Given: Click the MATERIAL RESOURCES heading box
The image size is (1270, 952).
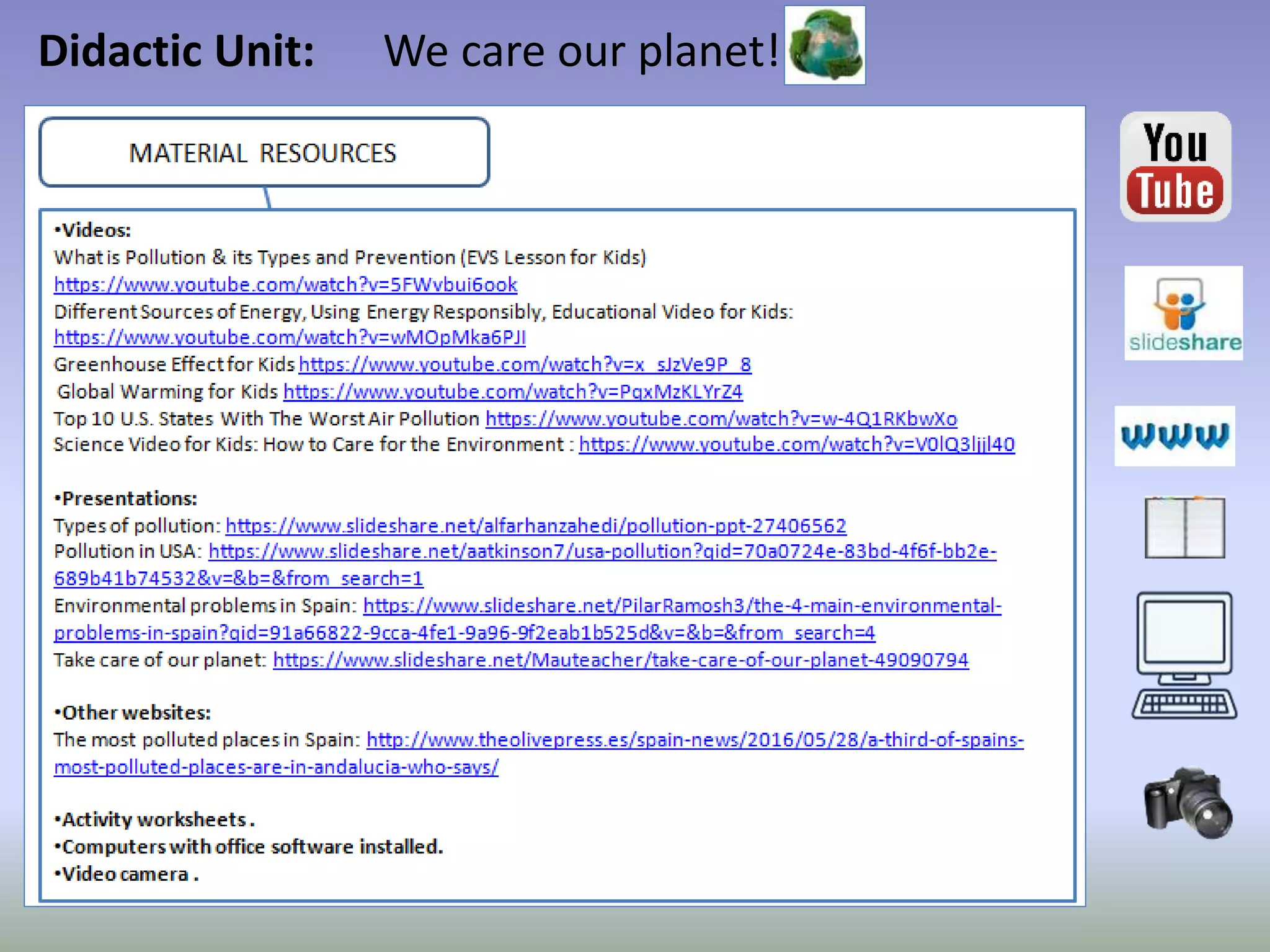Looking at the screenshot, I should tap(264, 152).
